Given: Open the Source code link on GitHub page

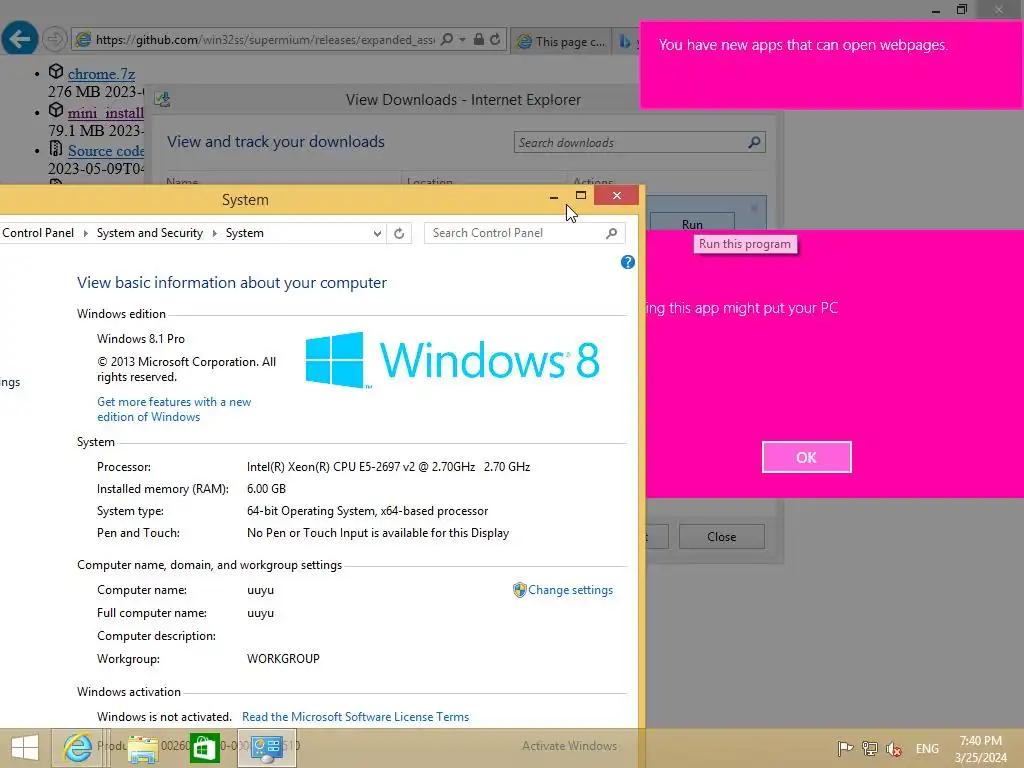Looking at the screenshot, I should pyautogui.click(x=106, y=151).
